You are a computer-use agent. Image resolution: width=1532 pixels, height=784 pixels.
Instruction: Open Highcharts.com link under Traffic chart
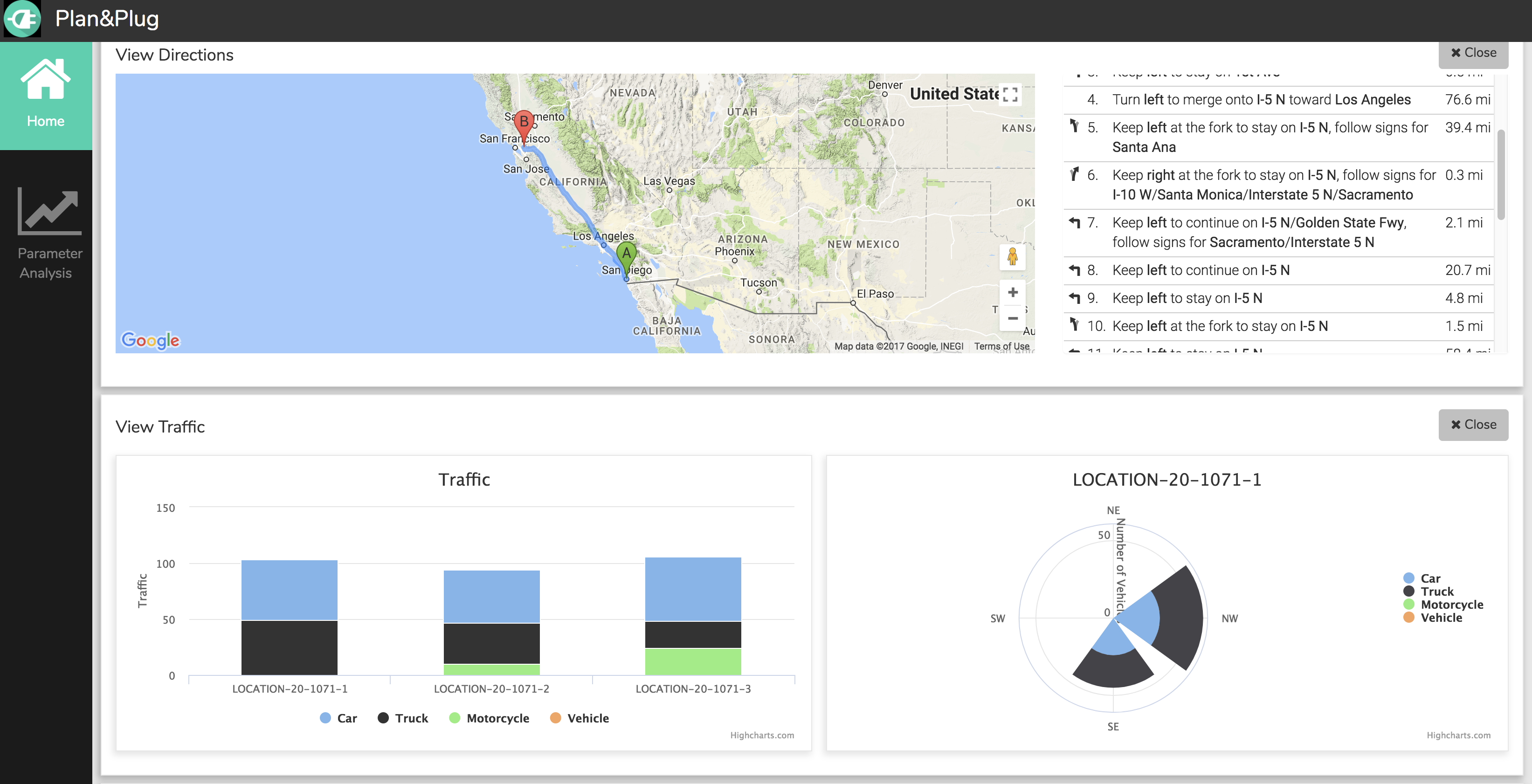[x=761, y=735]
